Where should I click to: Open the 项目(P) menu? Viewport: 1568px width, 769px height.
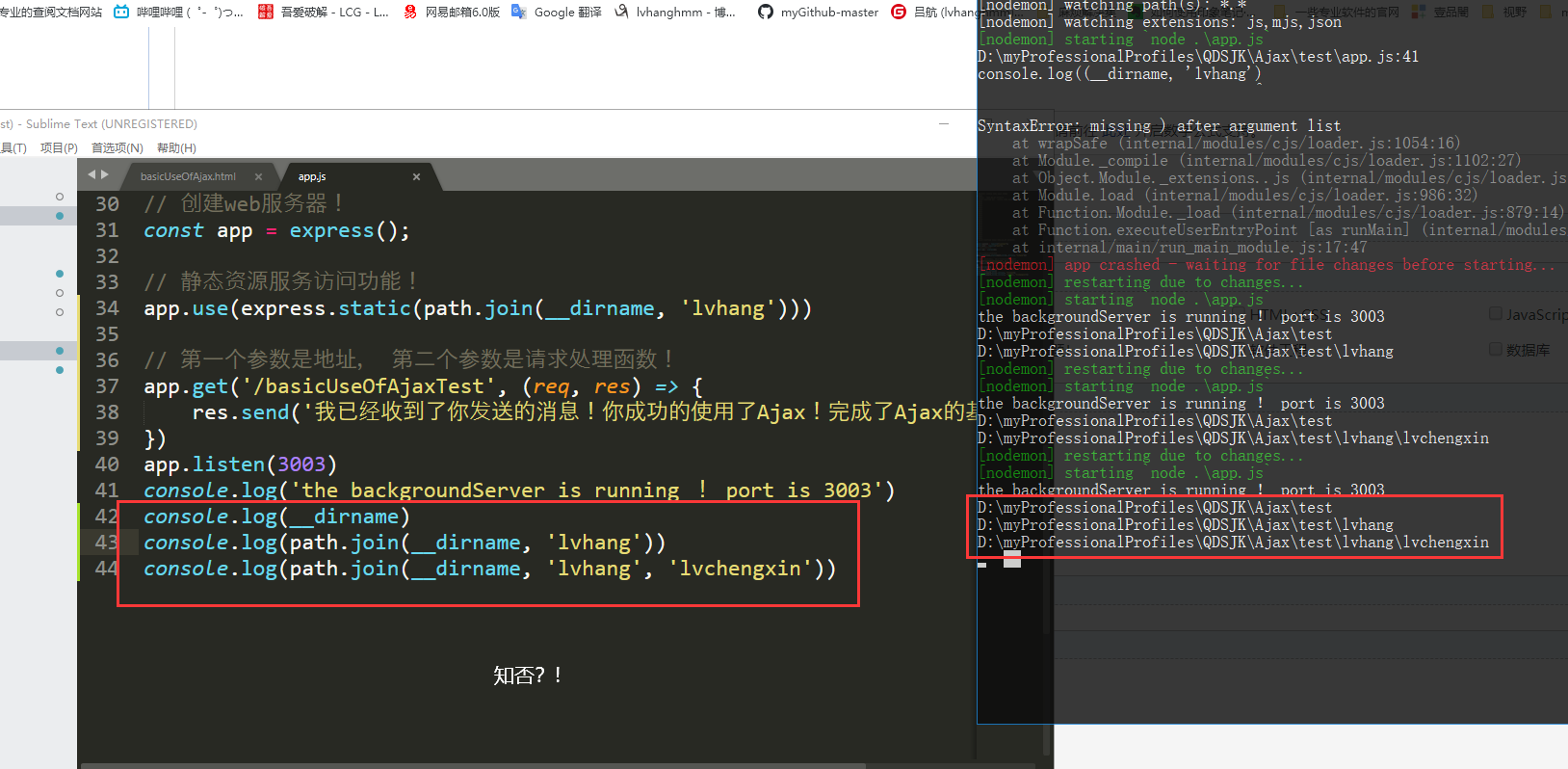59,147
